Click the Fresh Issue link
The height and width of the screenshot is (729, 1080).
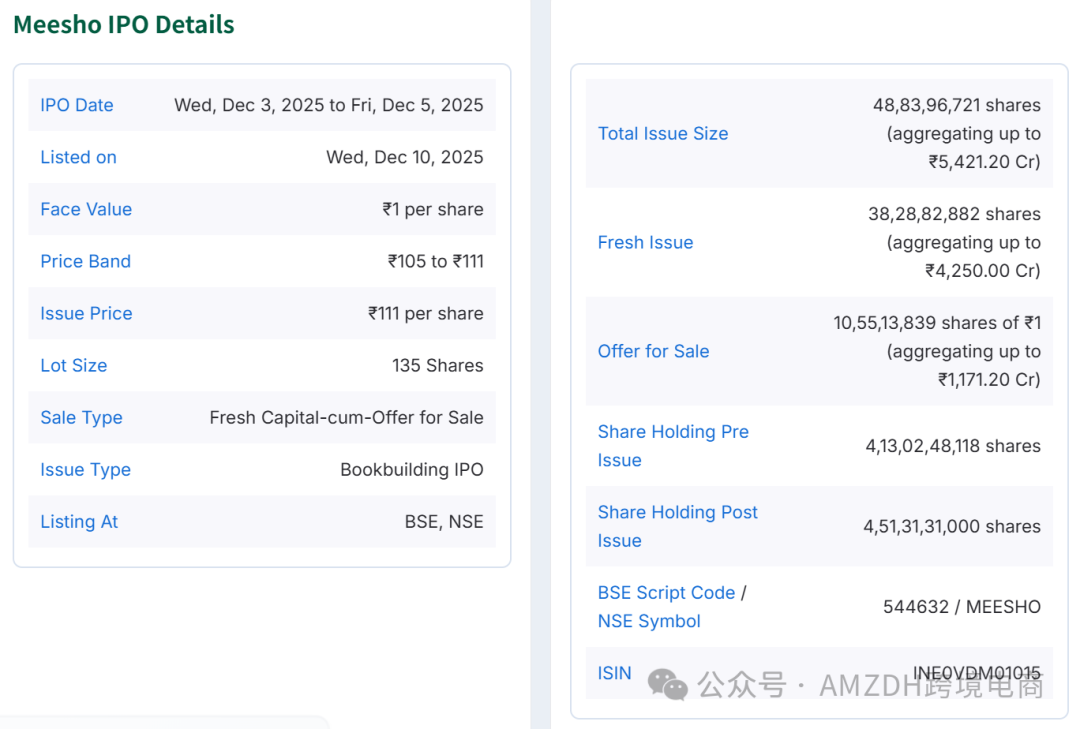point(645,242)
